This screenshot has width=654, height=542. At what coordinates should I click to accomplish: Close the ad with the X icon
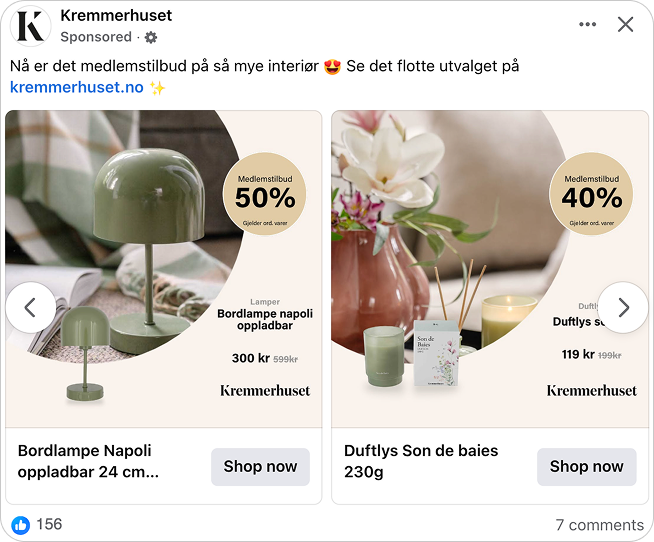(626, 25)
